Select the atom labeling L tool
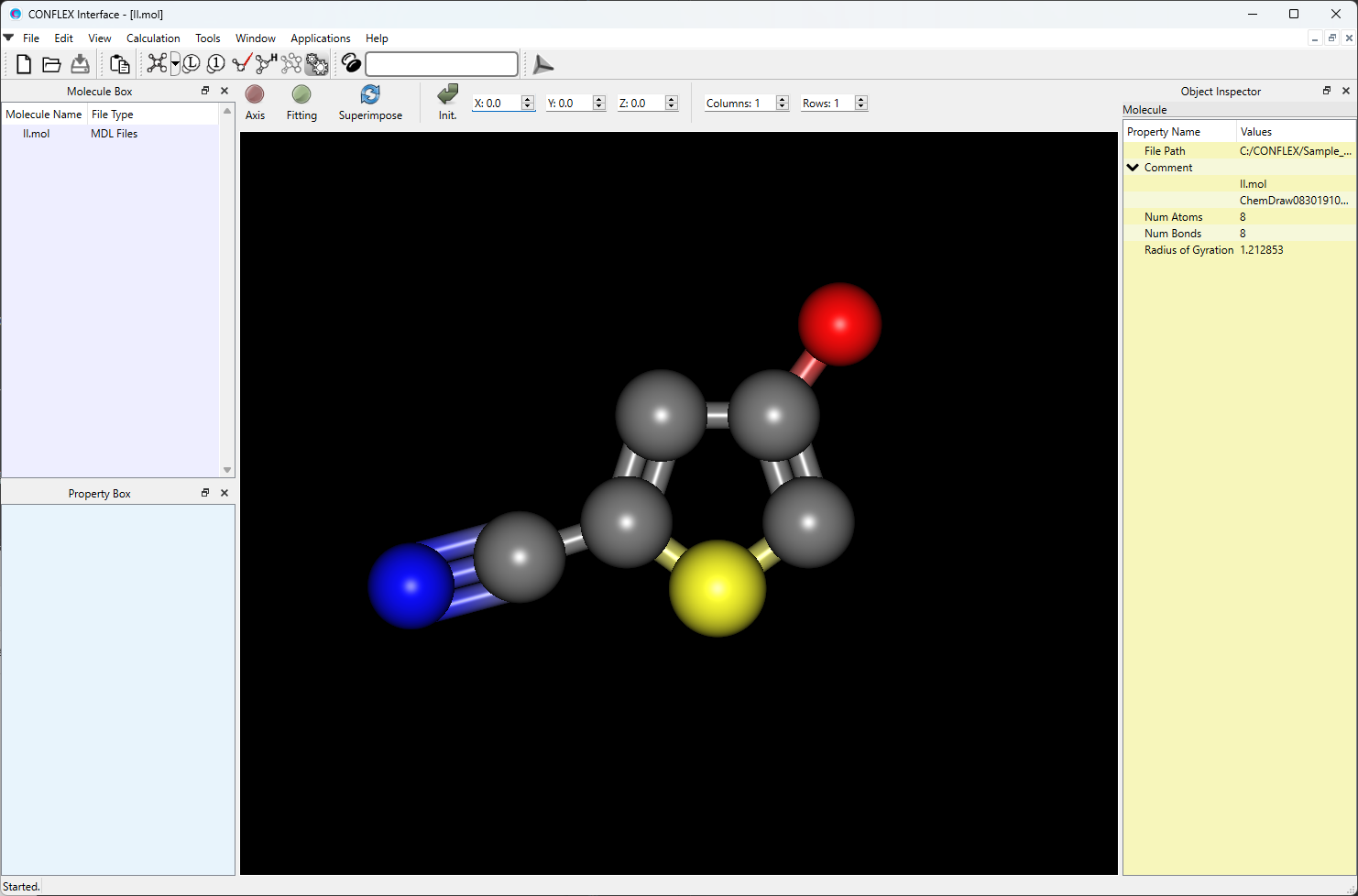1358x896 pixels. [191, 63]
